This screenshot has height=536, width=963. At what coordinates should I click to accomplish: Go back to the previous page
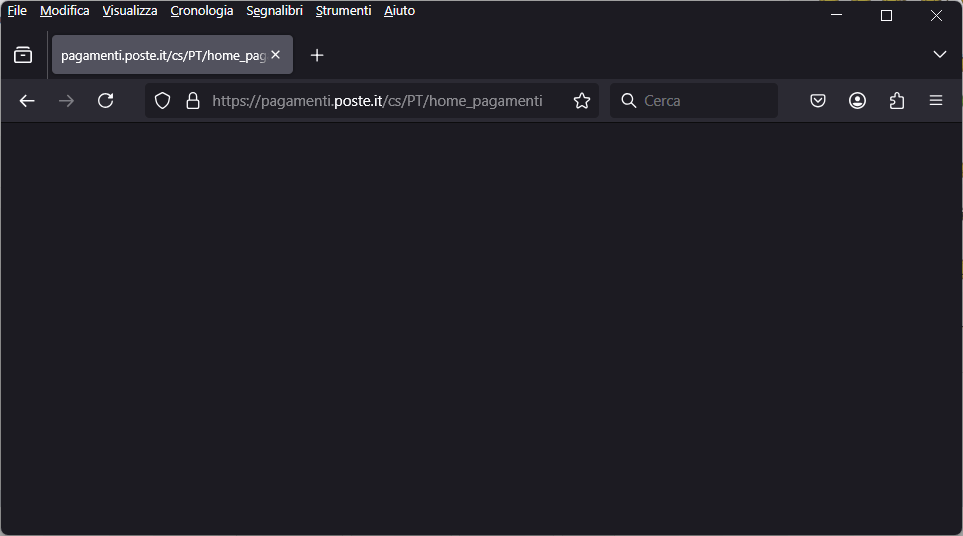pyautogui.click(x=27, y=101)
